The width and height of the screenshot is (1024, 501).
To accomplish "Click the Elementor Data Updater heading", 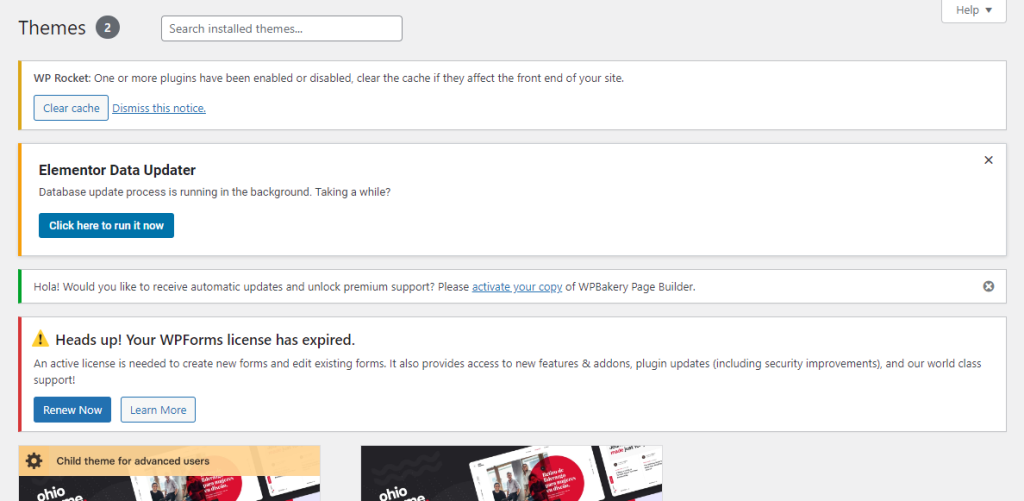I will 117,170.
